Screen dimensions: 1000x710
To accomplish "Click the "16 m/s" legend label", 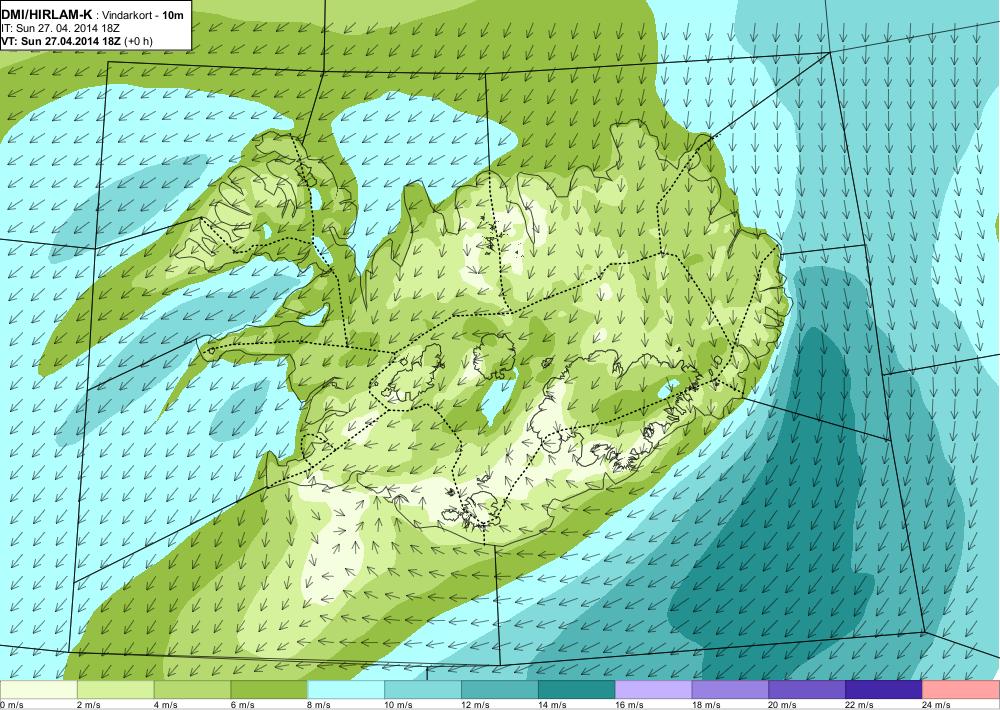I will click(x=629, y=705).
